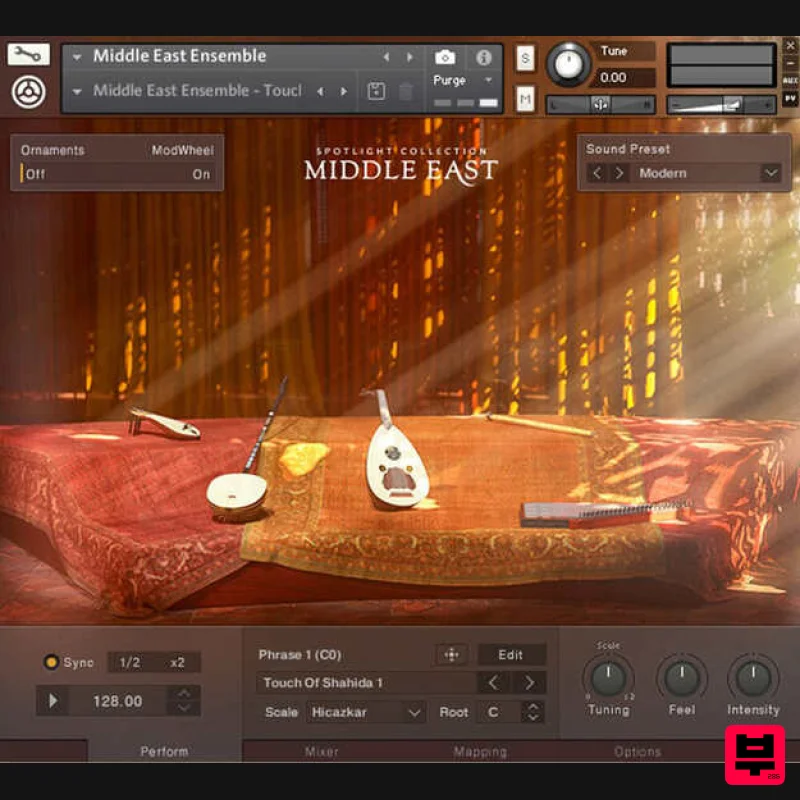The width and height of the screenshot is (800, 800).
Task: Decrease tempo with the down stepper arrow
Action: (184, 708)
